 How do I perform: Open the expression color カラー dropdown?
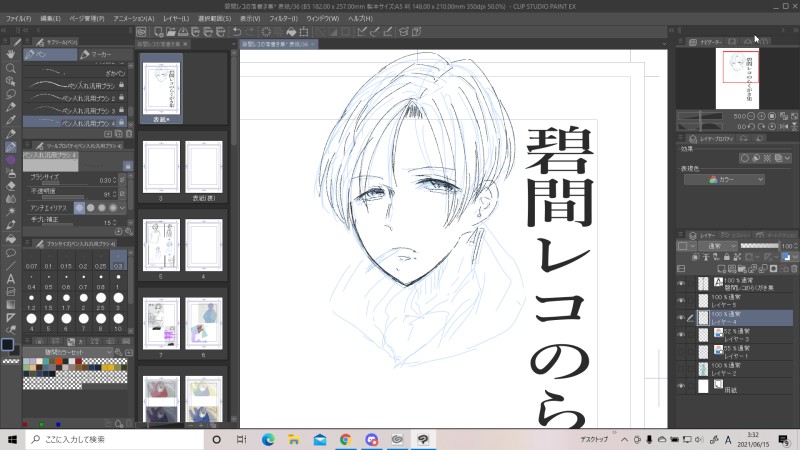[x=724, y=180]
